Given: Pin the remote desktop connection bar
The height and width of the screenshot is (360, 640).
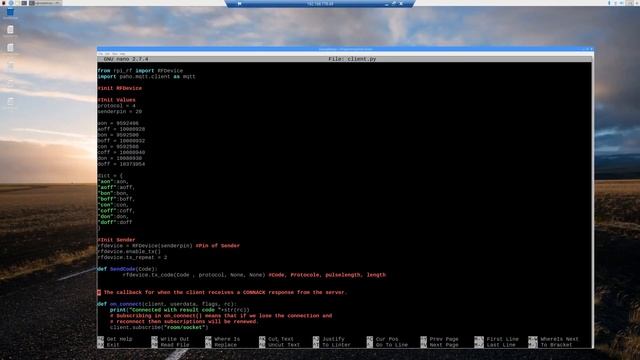Looking at the screenshot, I should (x=240, y=4).
